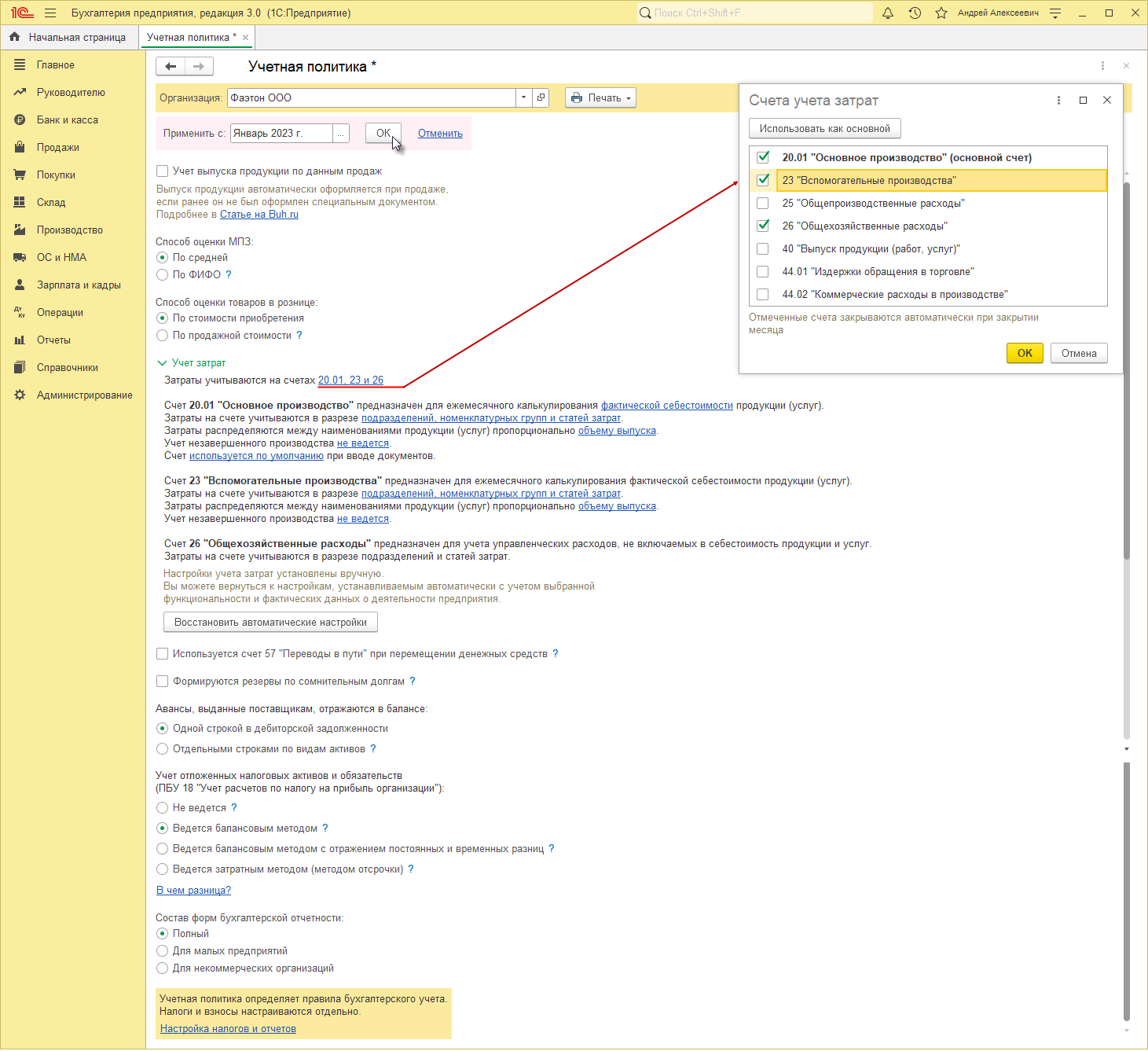
Task: Open the Банк и касса section
Action: (x=68, y=119)
